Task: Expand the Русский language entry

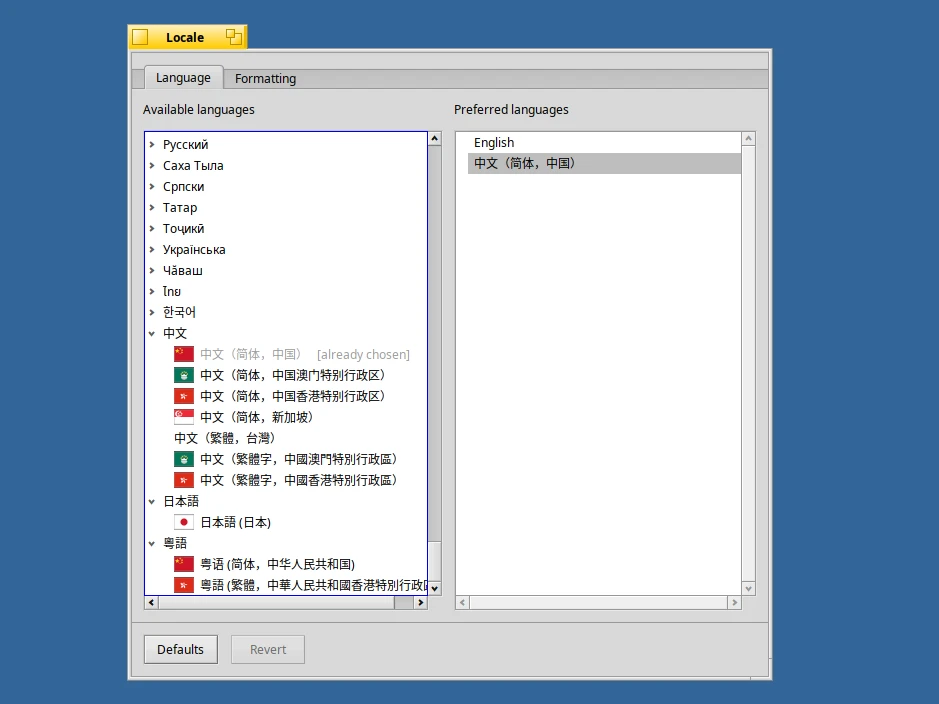Action: (x=152, y=144)
